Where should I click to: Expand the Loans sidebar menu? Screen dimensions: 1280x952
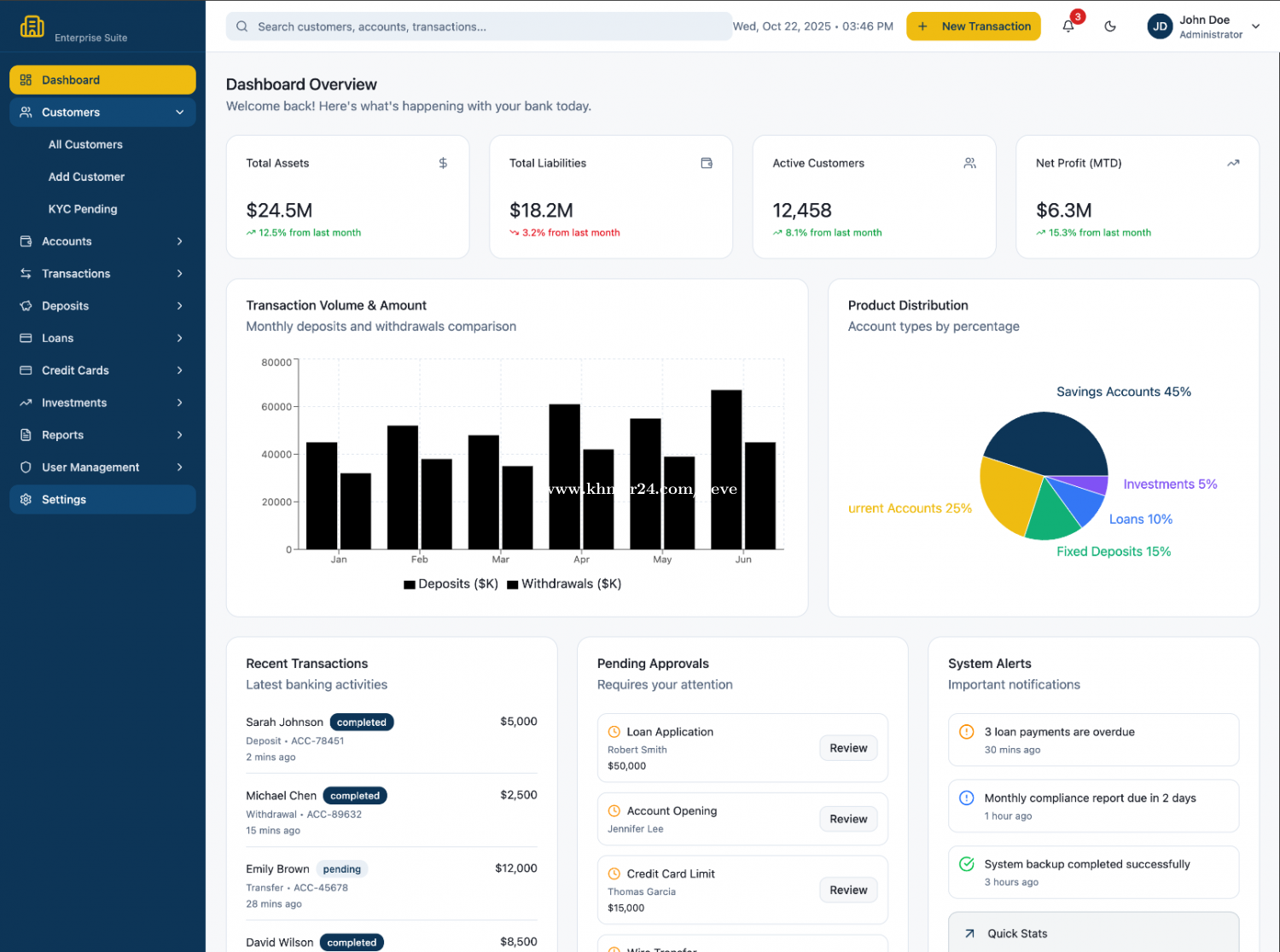(179, 339)
